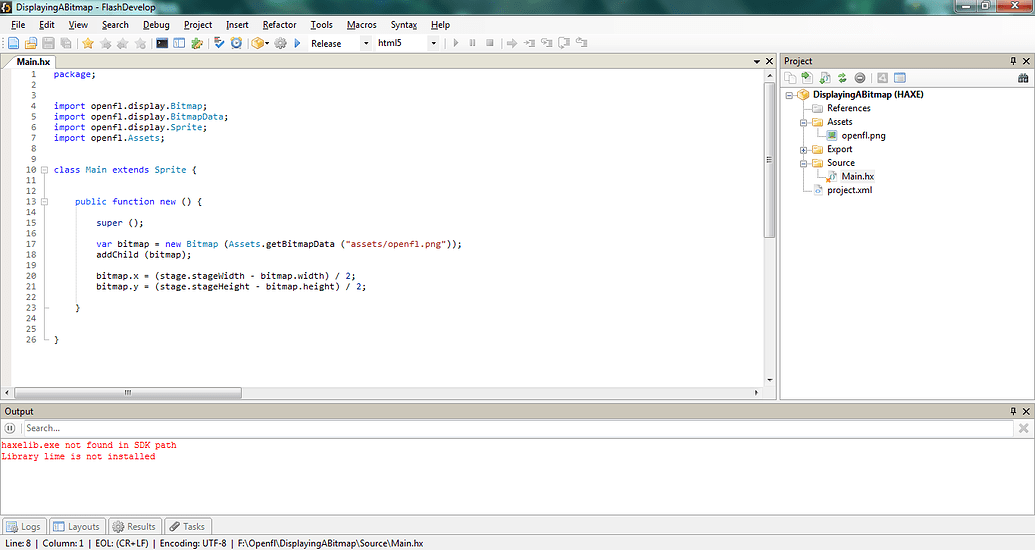Screen dimensions: 1035x550
Task: Toggle bookmark with the gold star icon
Action: click(88, 43)
